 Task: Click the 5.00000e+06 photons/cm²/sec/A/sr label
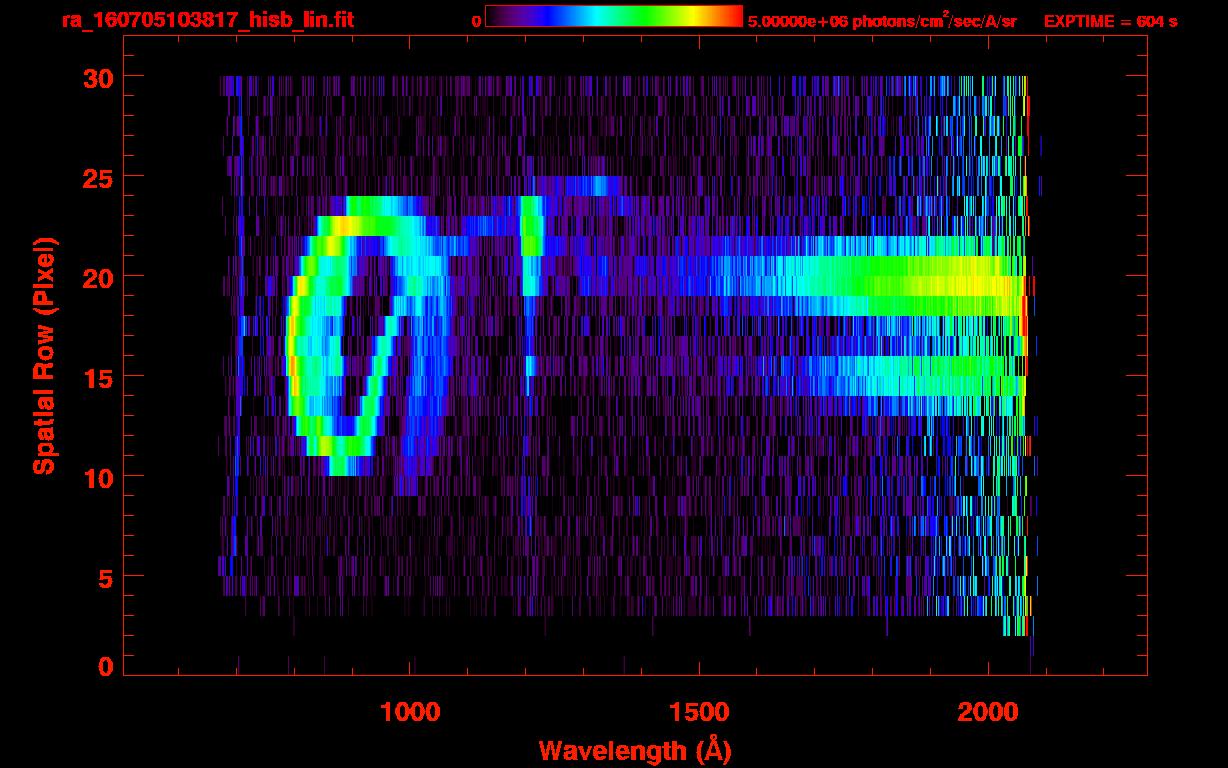click(x=882, y=20)
